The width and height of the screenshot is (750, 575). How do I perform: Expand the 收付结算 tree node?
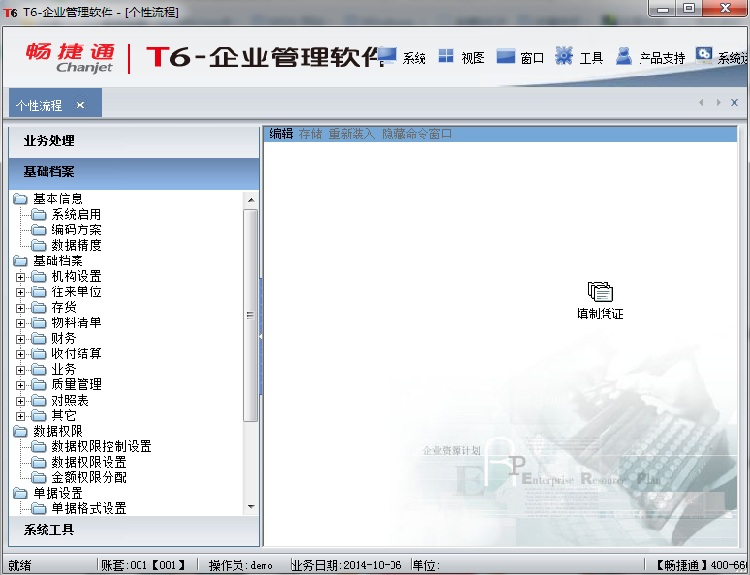click(20, 354)
